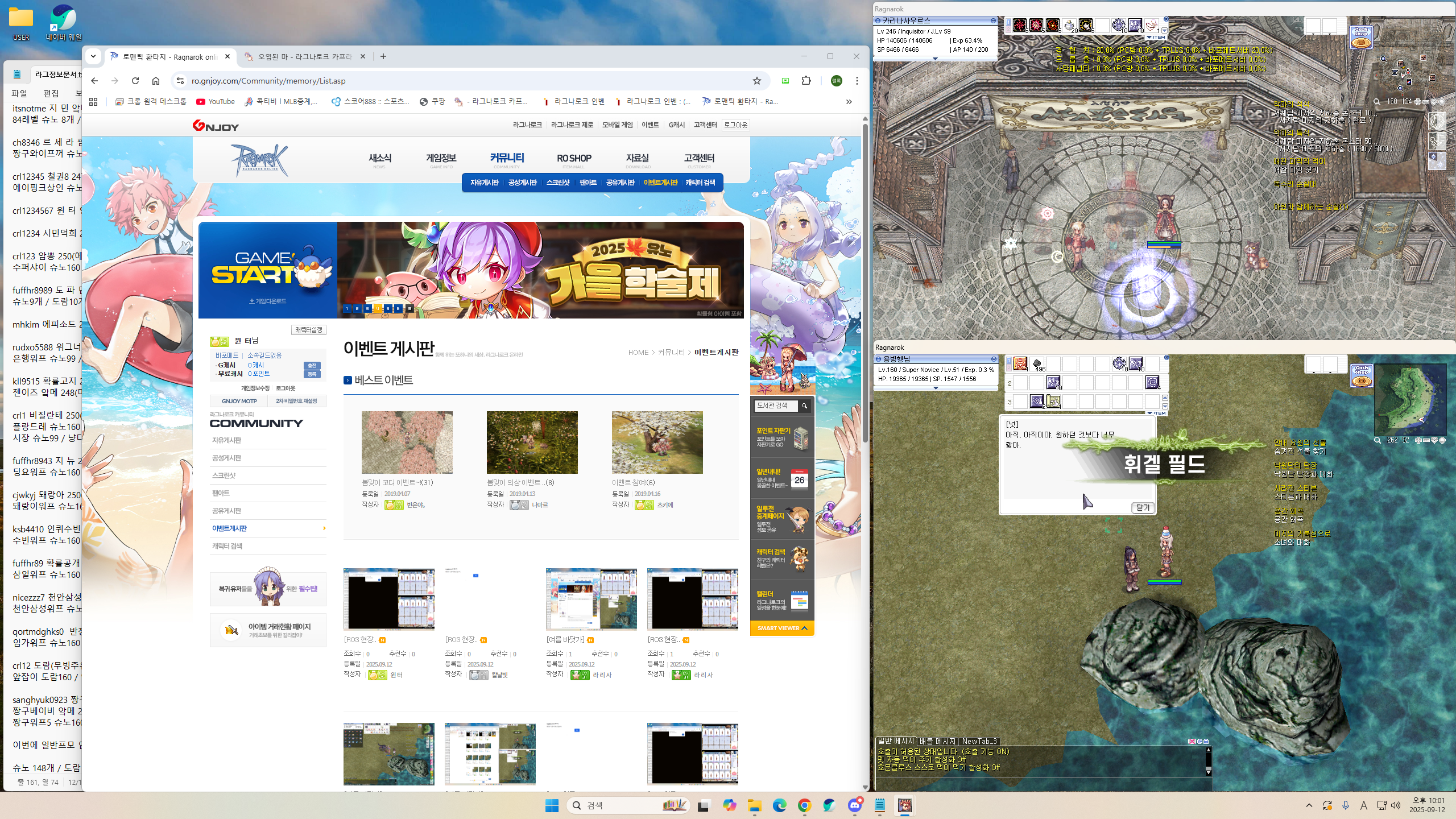Open Chrome apps grid in bookmarks bar
The image size is (1456, 819).
[x=93, y=101]
